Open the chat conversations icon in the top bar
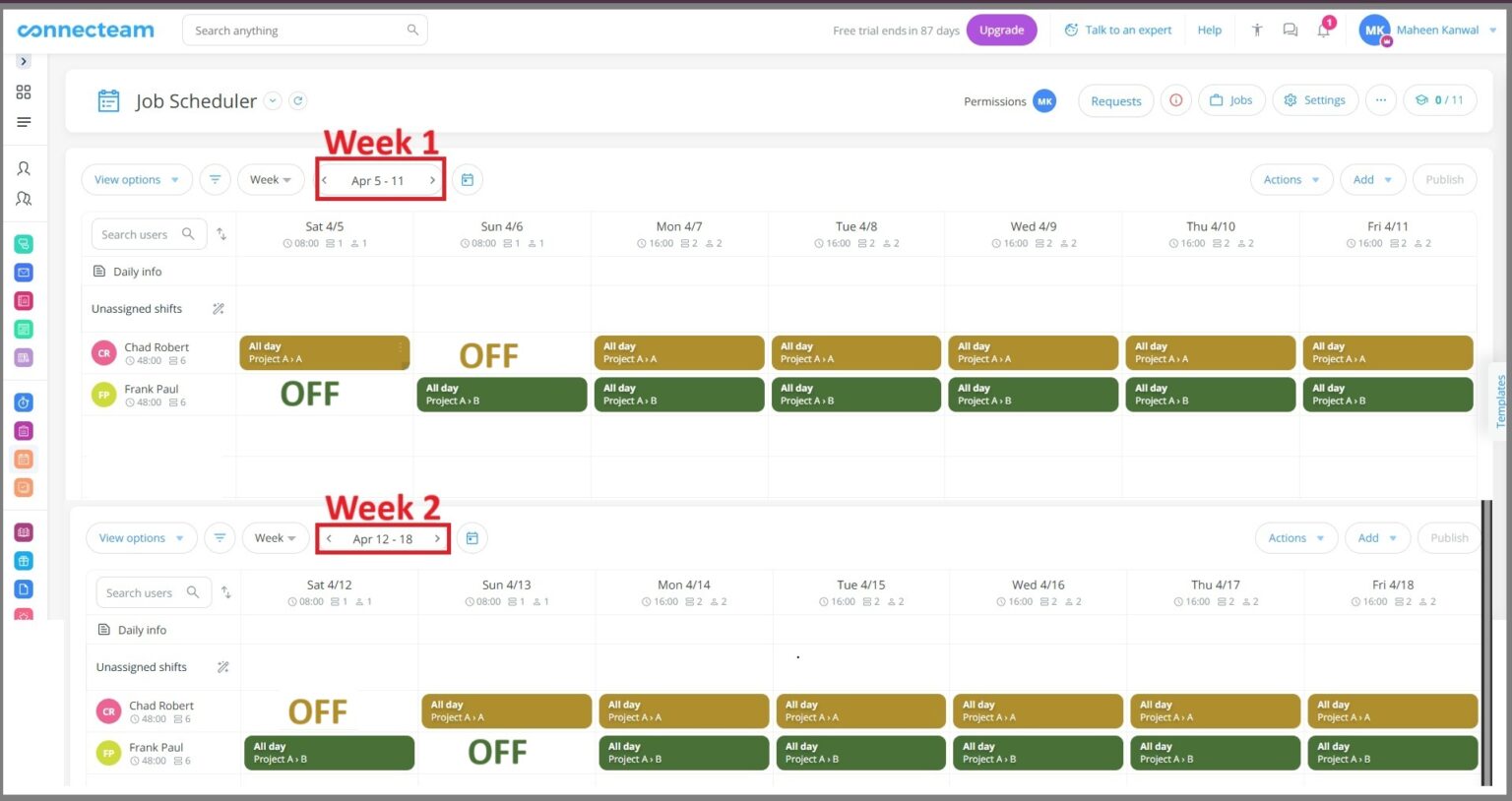Image resolution: width=1512 pixels, height=801 pixels. coord(1291,30)
